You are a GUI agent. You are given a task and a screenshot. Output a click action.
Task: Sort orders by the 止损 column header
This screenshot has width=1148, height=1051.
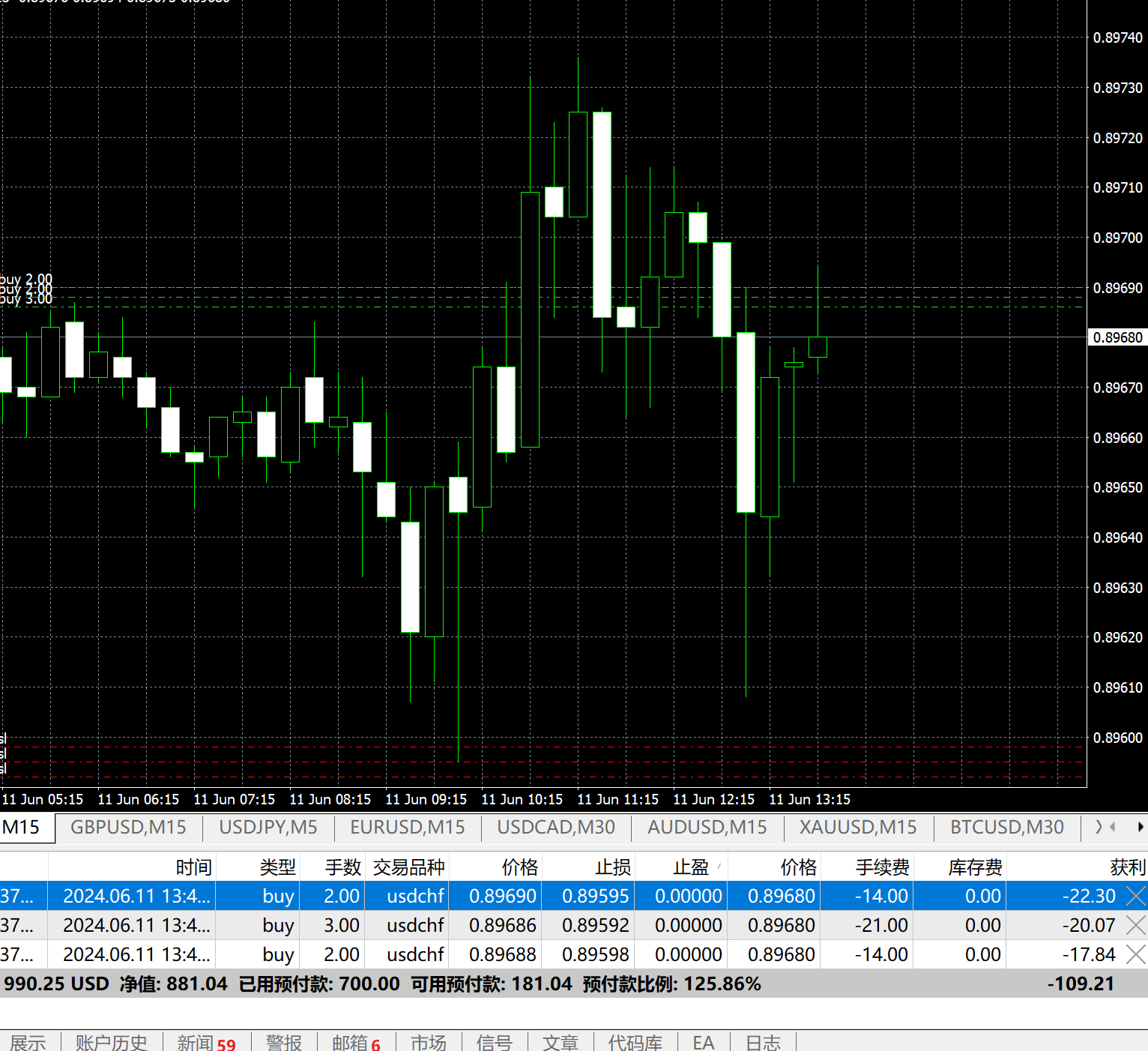tap(587, 867)
